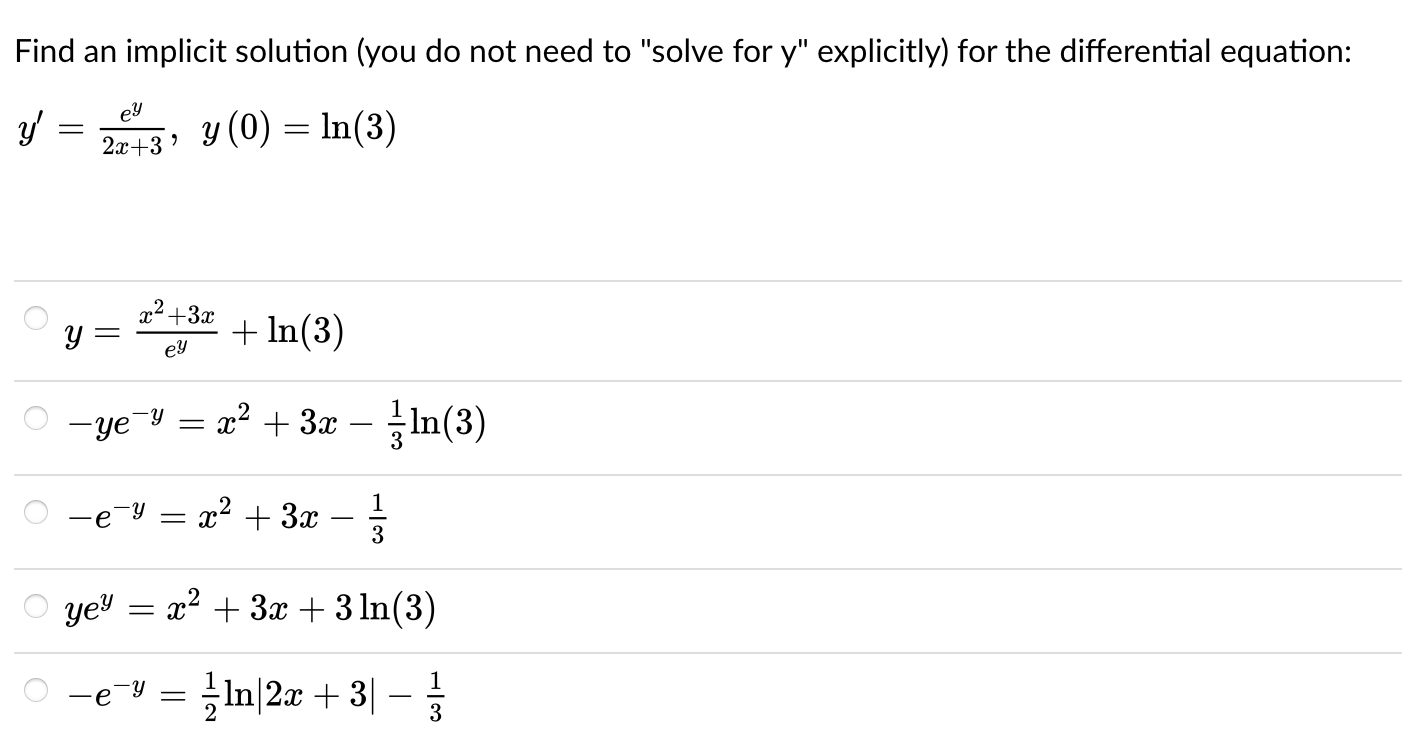1408x750 pixels.
Task: Click the question prompt text
Action: tap(680, 49)
